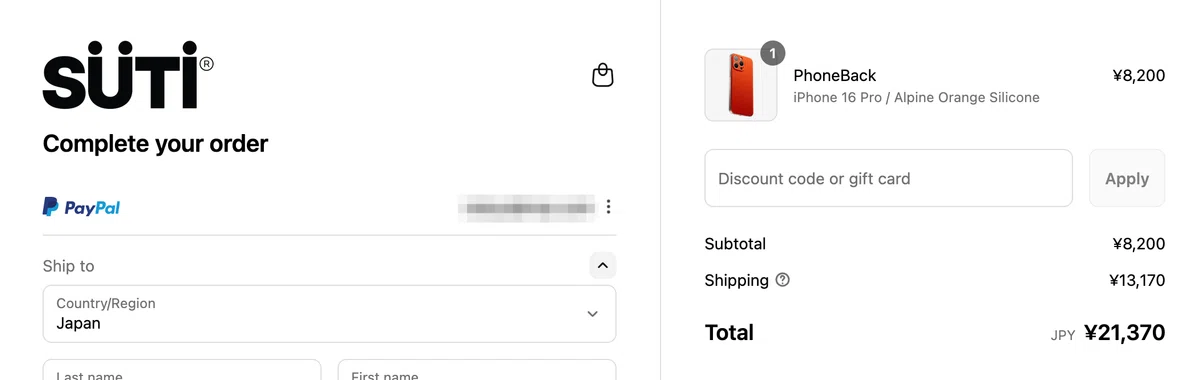Click the ¥21,370 total amount
The width and height of the screenshot is (1200, 380).
coord(1124,333)
